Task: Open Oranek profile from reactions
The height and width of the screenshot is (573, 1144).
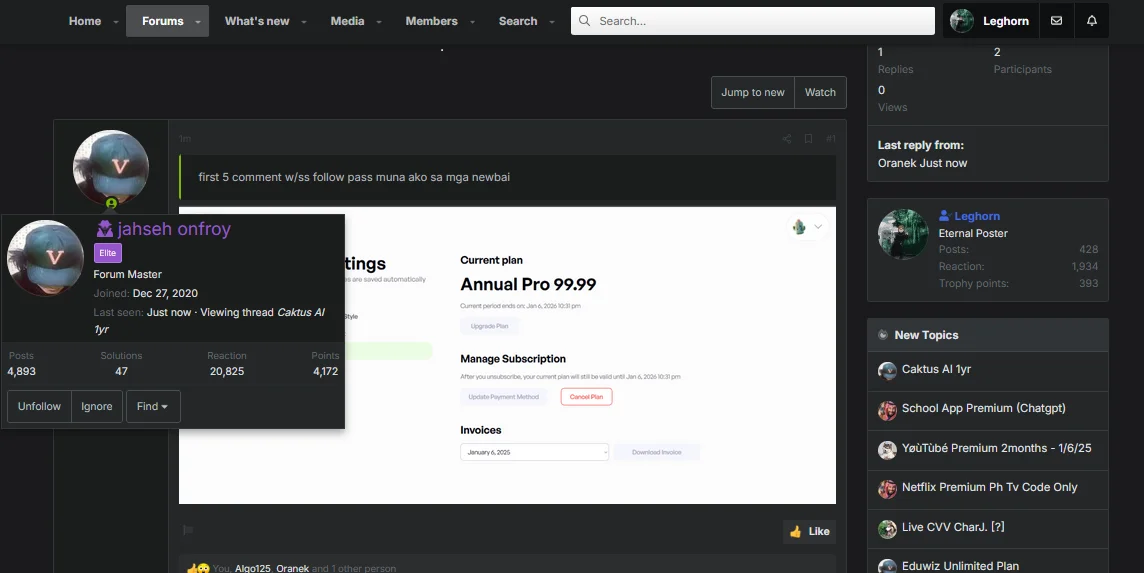Action: click(x=293, y=568)
